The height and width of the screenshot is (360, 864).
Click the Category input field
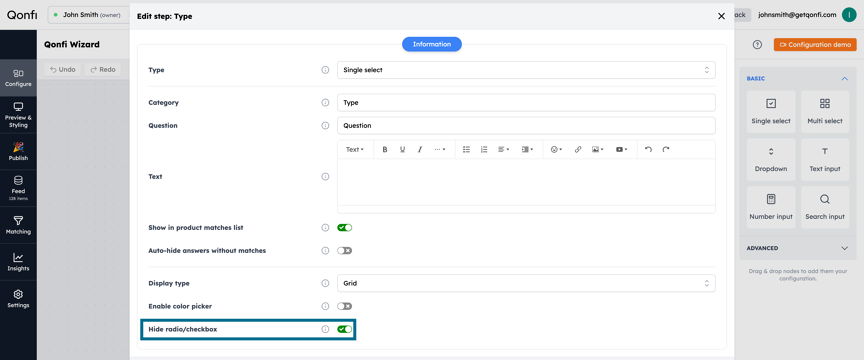click(x=526, y=103)
